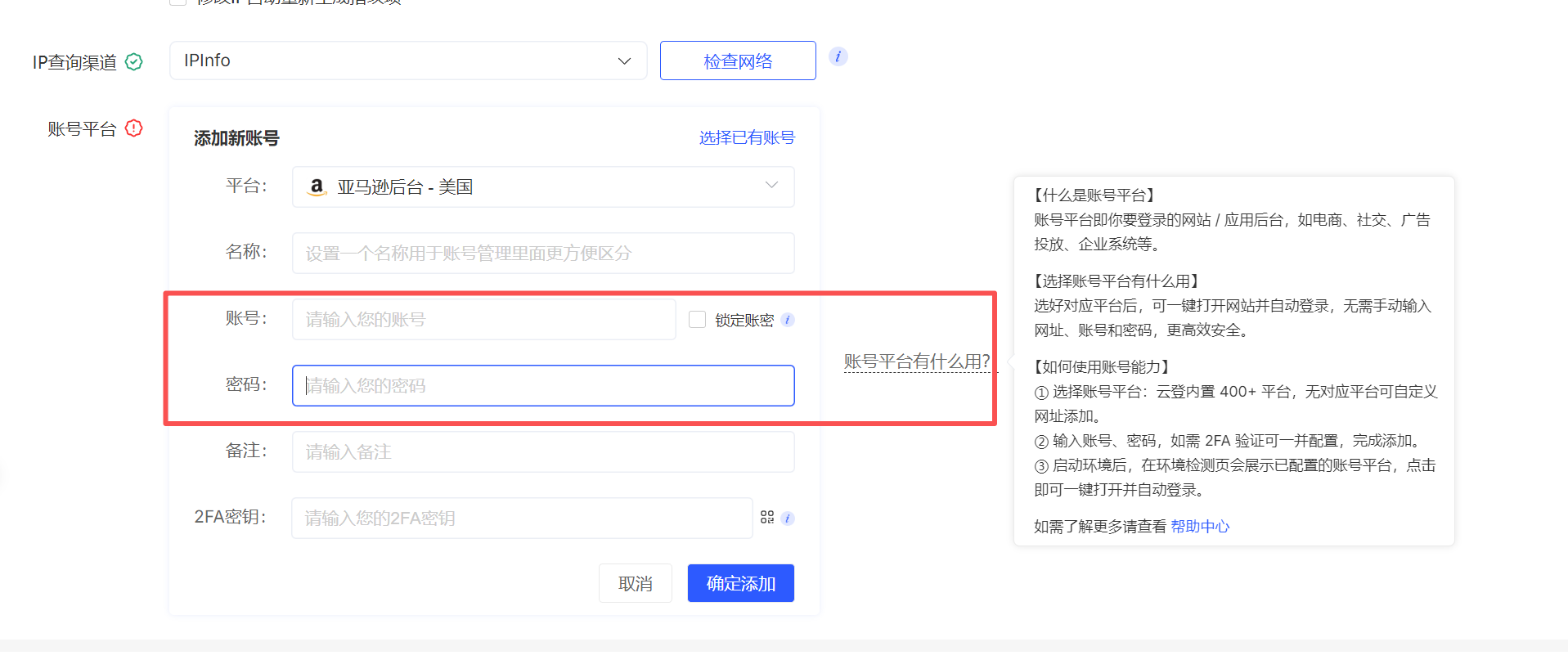This screenshot has width=1568, height=669.
Task: Click the Amazon logo in the platform field
Action: click(317, 187)
